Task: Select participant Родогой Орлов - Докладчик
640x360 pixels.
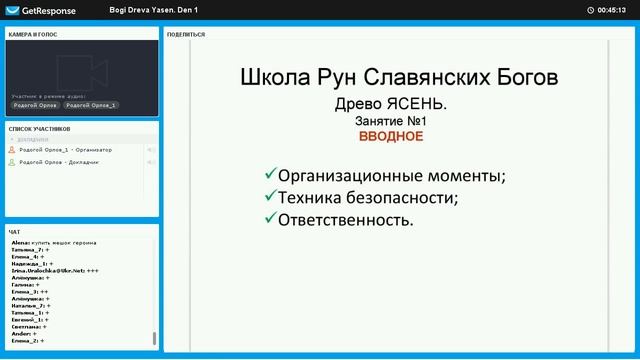Action: [x=59, y=162]
